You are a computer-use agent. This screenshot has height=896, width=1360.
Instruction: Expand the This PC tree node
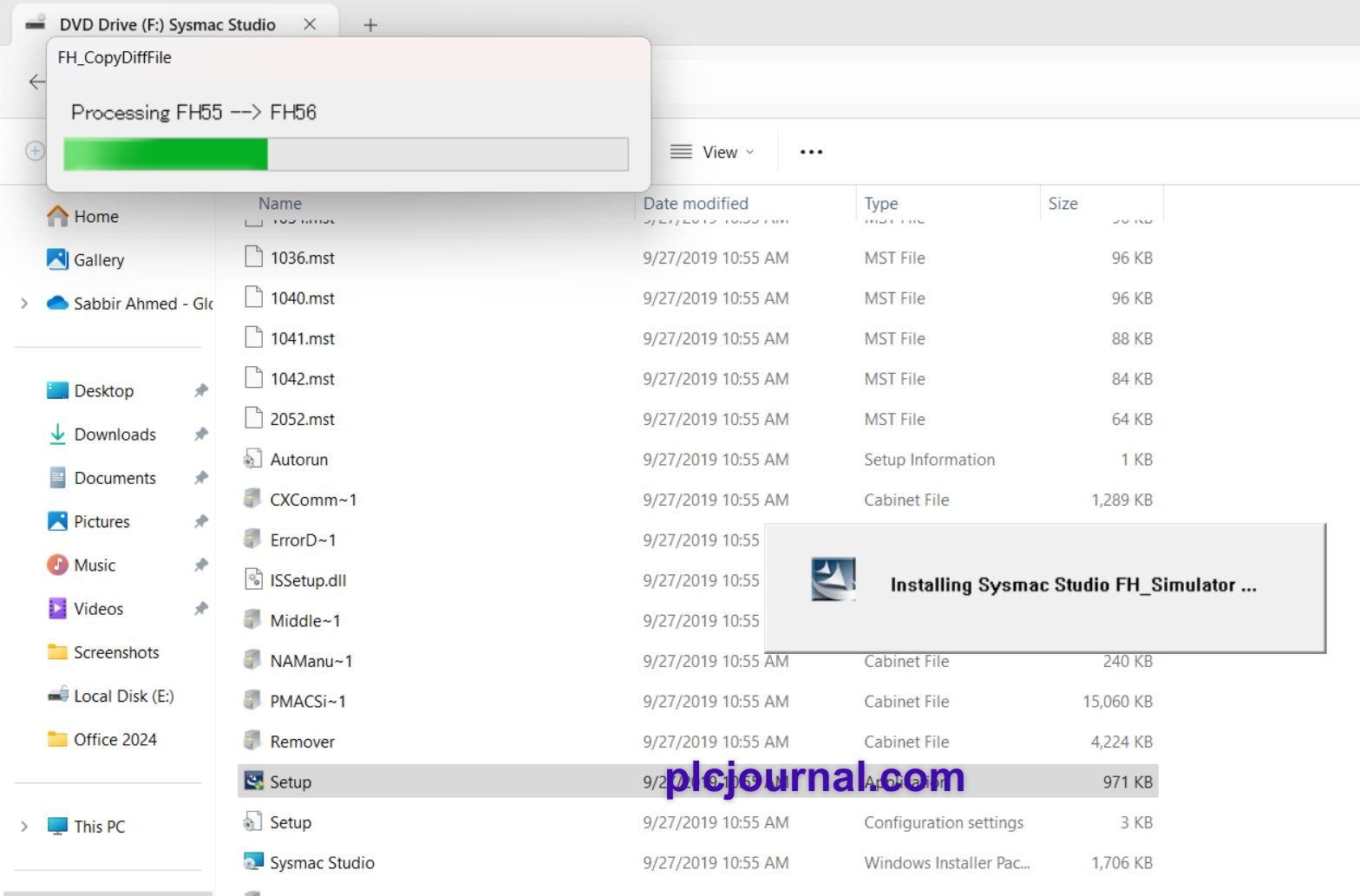[x=24, y=826]
